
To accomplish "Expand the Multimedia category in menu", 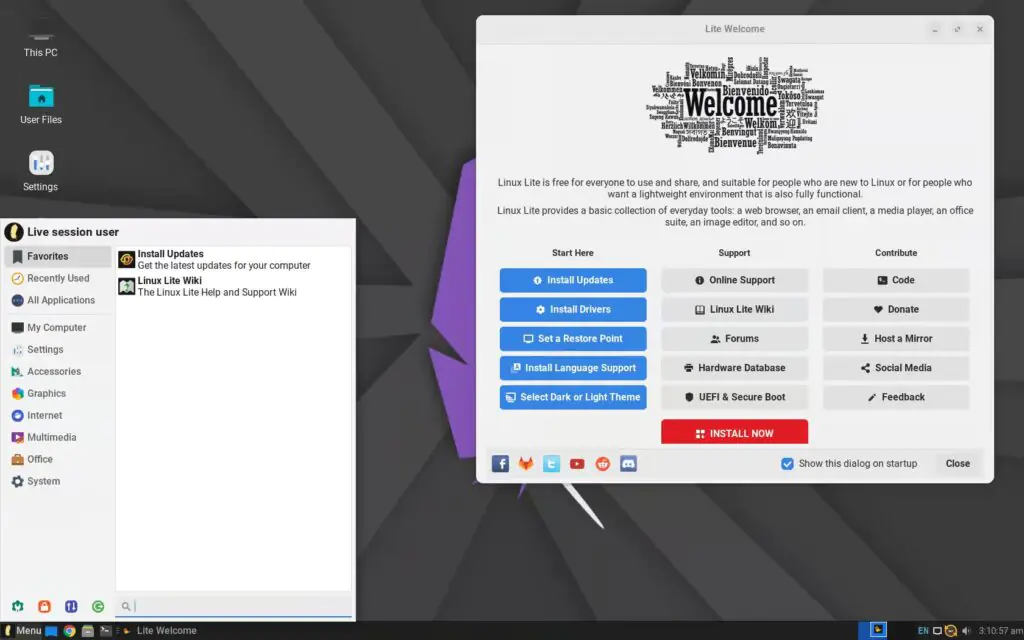I will 51,438.
